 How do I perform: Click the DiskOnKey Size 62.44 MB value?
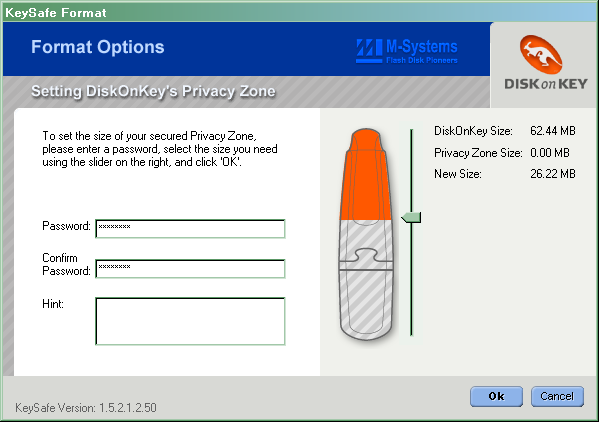553,131
